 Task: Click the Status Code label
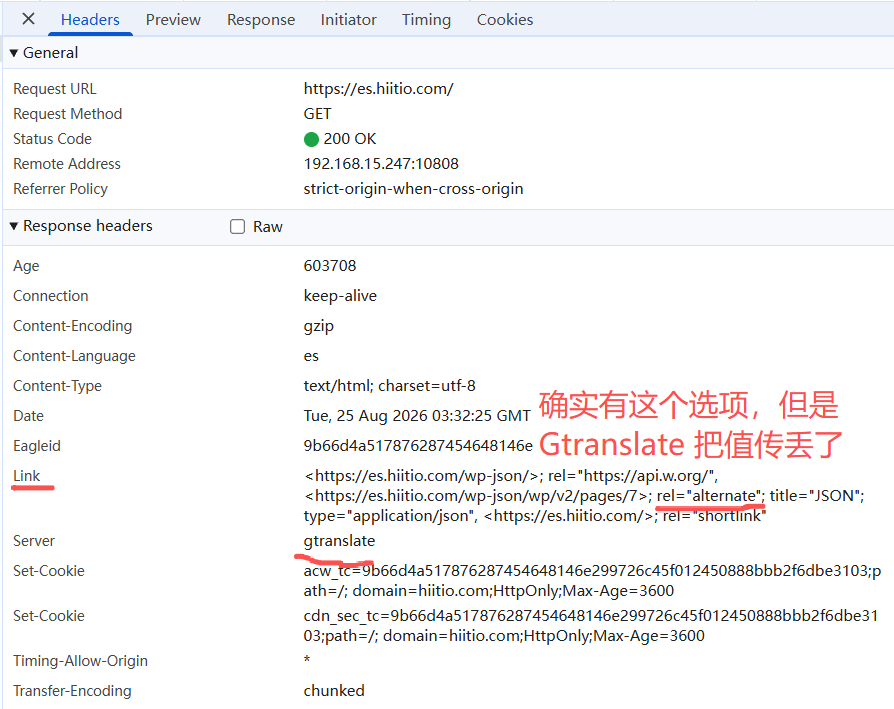[52, 139]
